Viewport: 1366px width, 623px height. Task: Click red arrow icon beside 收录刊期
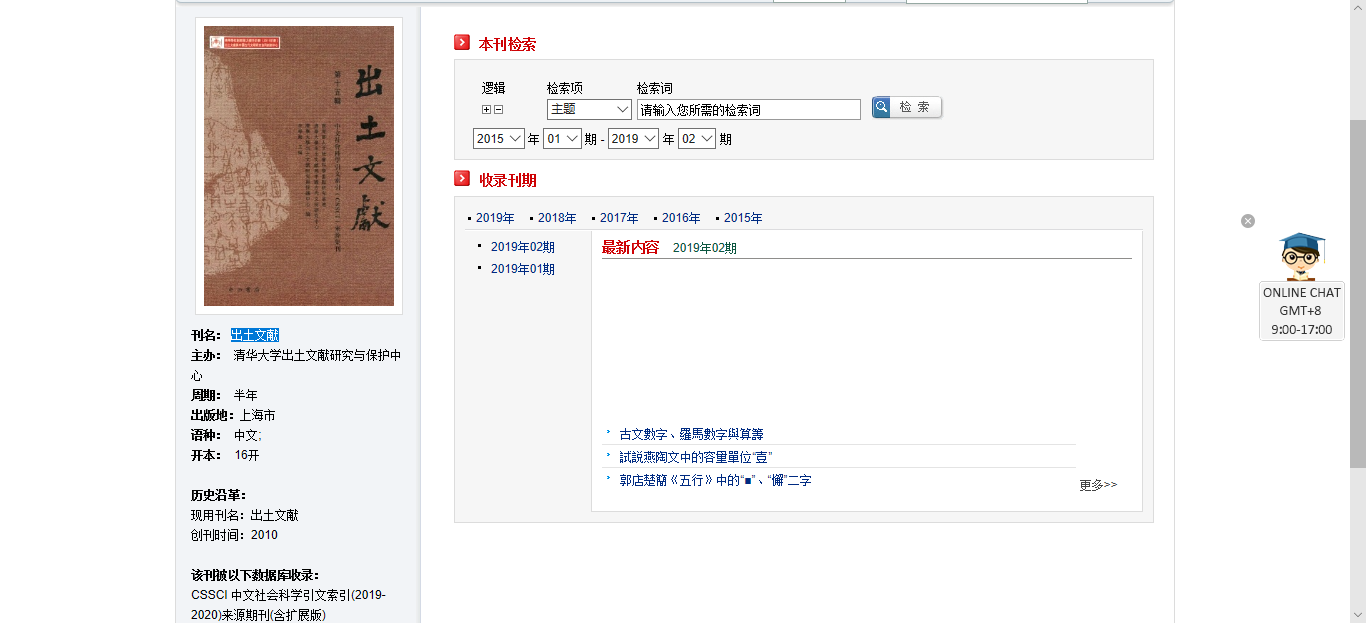tap(462, 179)
